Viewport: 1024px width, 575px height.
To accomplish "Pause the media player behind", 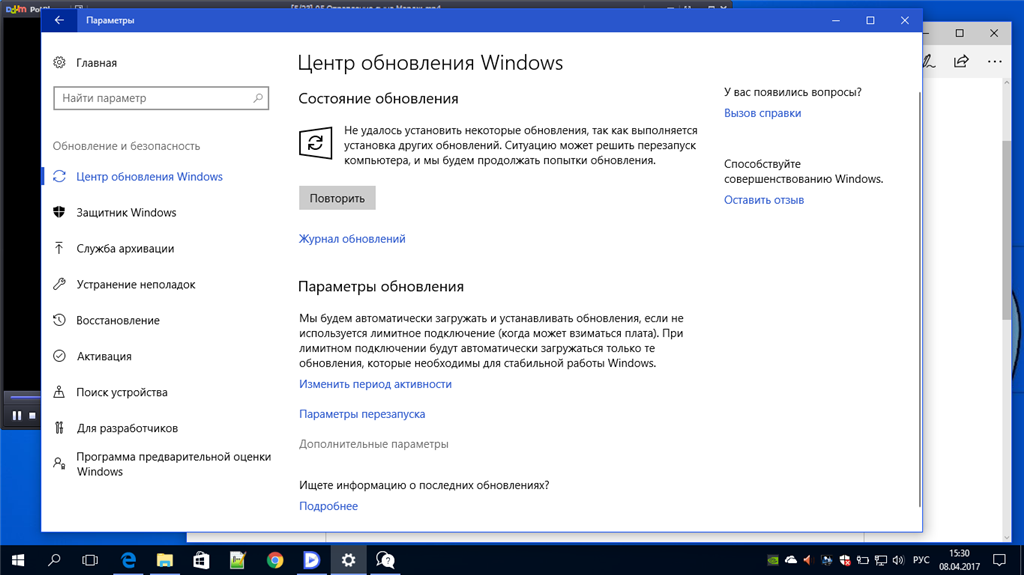I will pos(17,416).
